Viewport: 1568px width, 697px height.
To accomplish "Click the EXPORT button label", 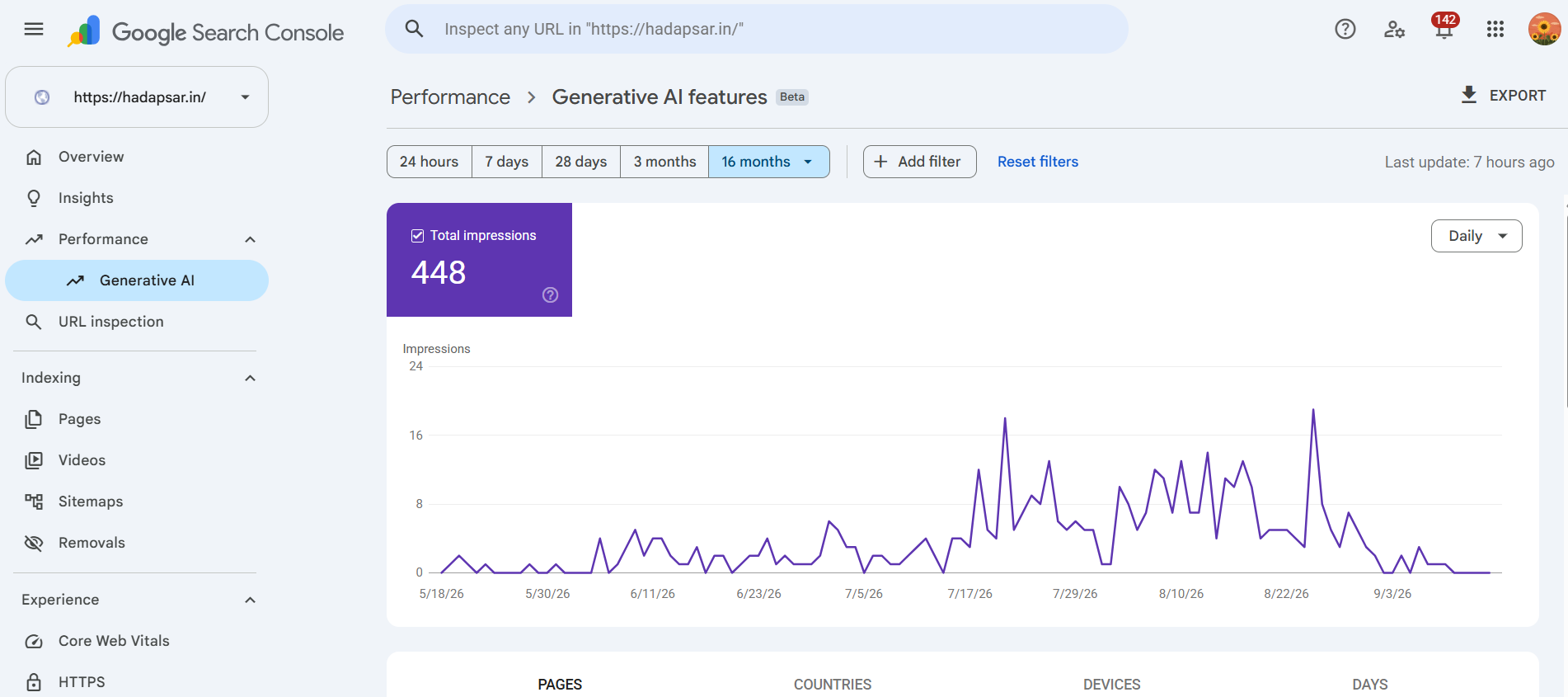I will point(1518,96).
